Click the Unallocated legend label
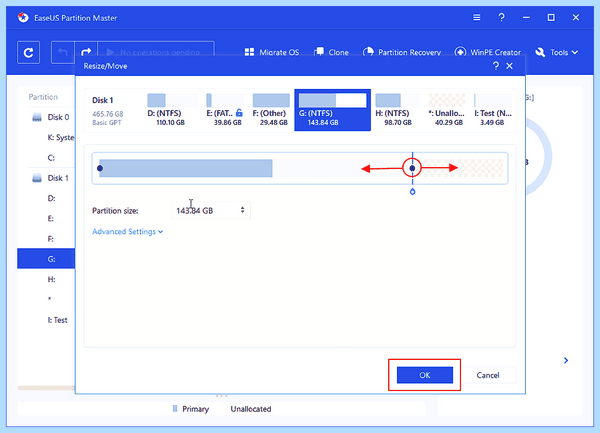 (x=251, y=409)
